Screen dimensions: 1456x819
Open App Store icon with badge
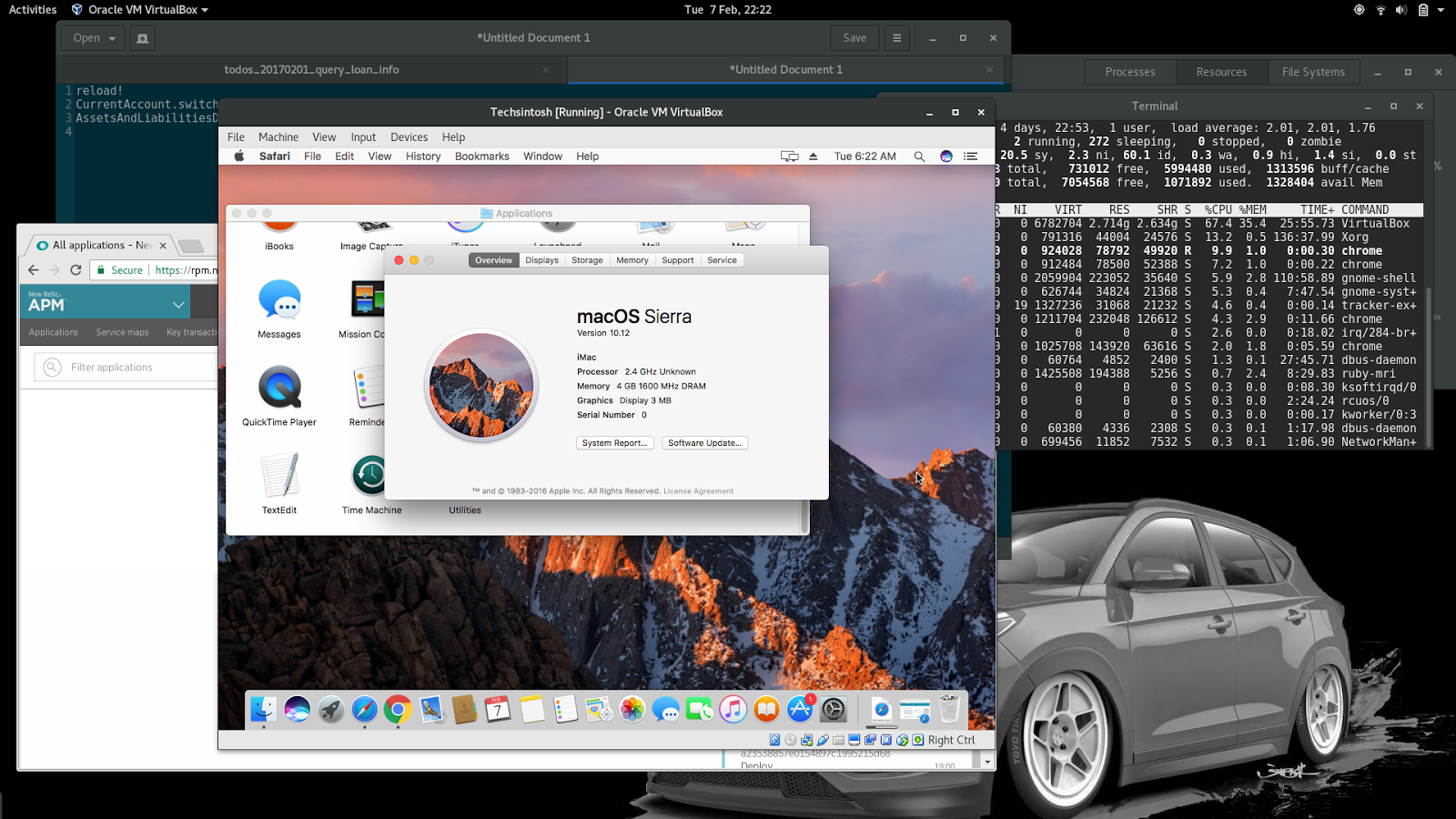pos(800,710)
